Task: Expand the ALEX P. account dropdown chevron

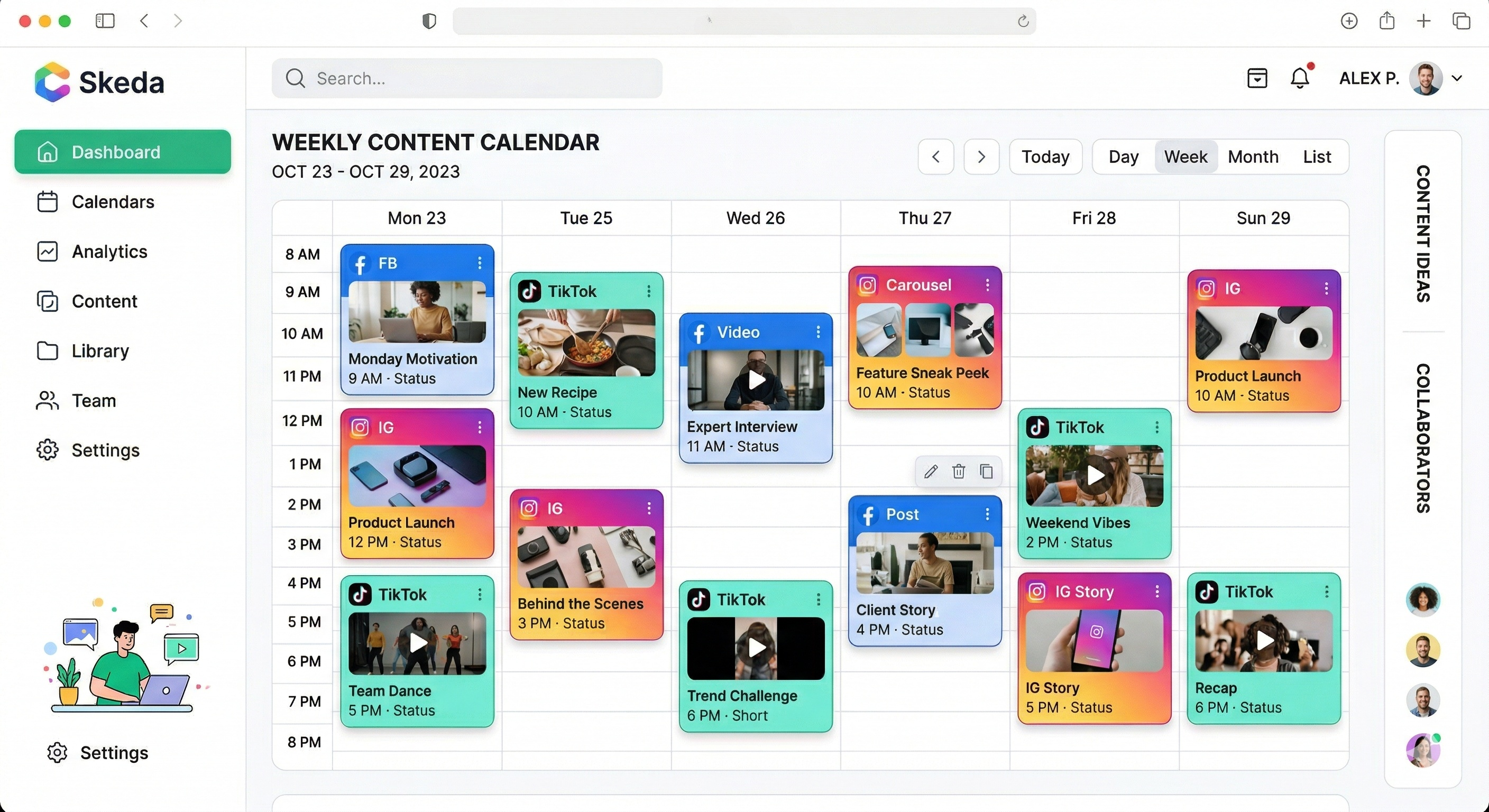Action: pos(1457,78)
